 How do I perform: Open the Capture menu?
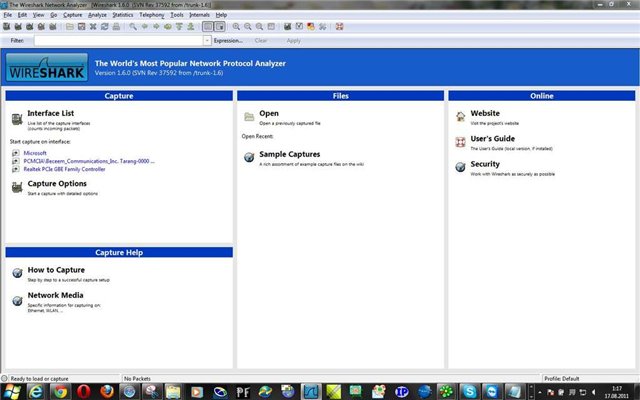73,15
